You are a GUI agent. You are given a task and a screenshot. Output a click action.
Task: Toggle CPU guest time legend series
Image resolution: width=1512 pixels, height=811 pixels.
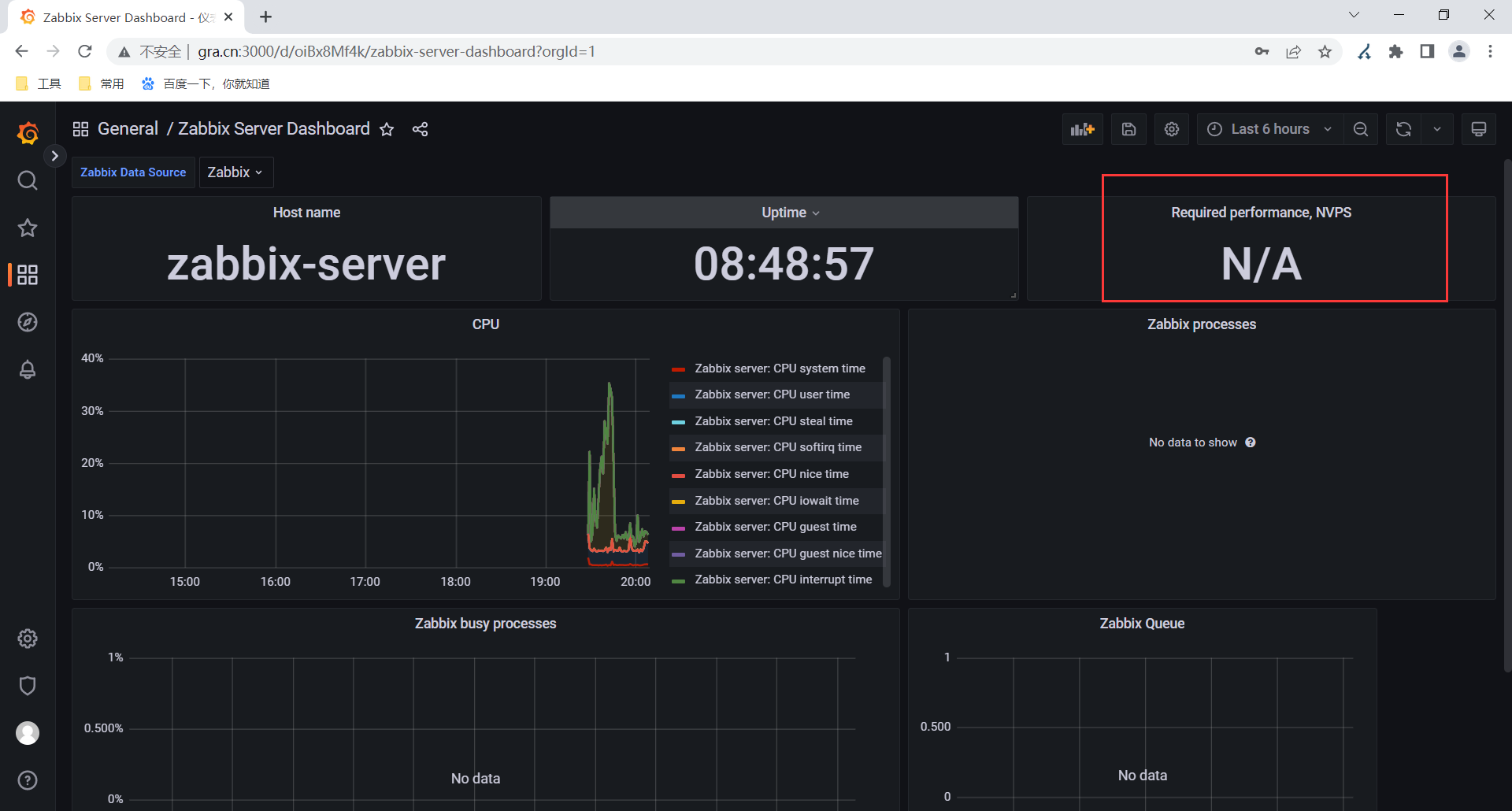pos(776,527)
